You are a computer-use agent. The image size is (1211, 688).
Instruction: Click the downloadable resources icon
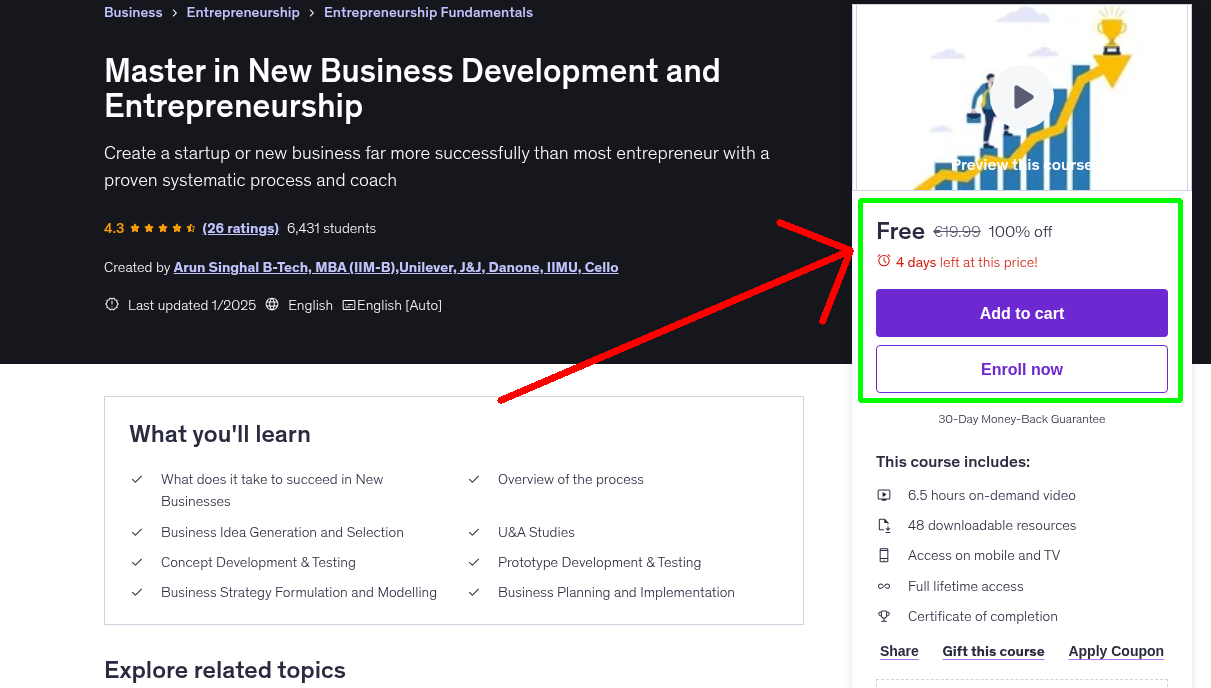pos(884,525)
